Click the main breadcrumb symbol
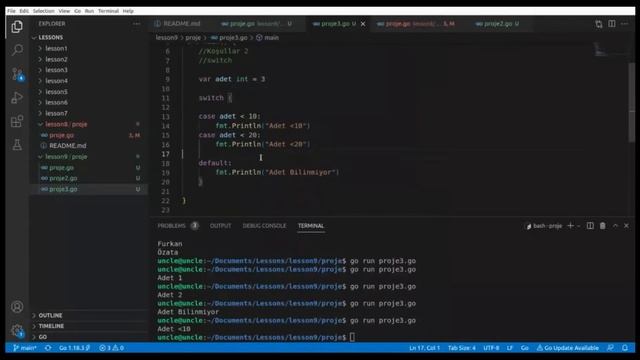The image size is (640, 360). click(x=271, y=38)
